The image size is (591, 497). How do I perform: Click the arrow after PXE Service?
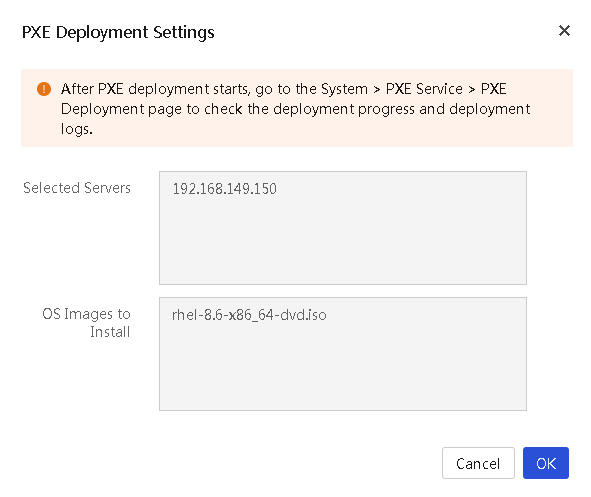coord(472,90)
